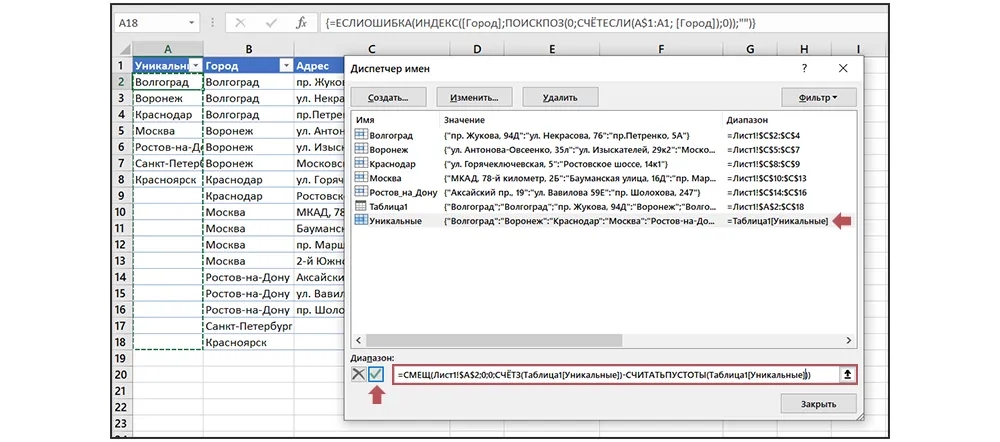Screen dimensions: 1000x442
Task: Expand the Город column filter dropdown
Action: [x=285, y=65]
